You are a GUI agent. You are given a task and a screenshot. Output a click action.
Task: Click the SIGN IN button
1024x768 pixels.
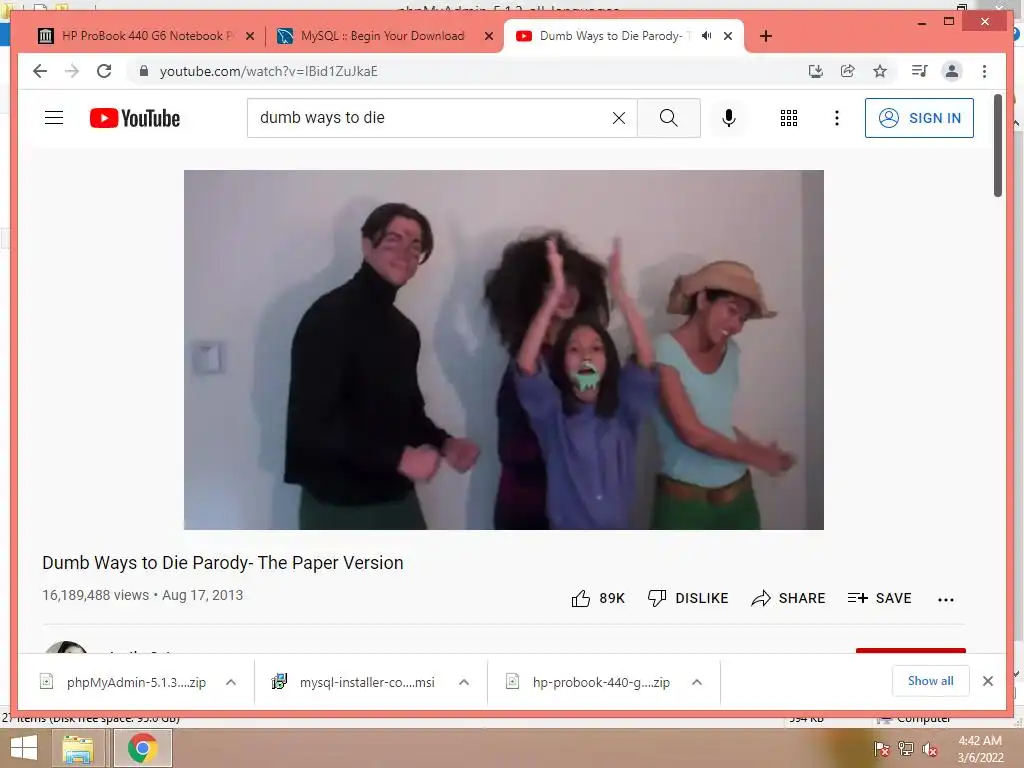[x=919, y=118]
